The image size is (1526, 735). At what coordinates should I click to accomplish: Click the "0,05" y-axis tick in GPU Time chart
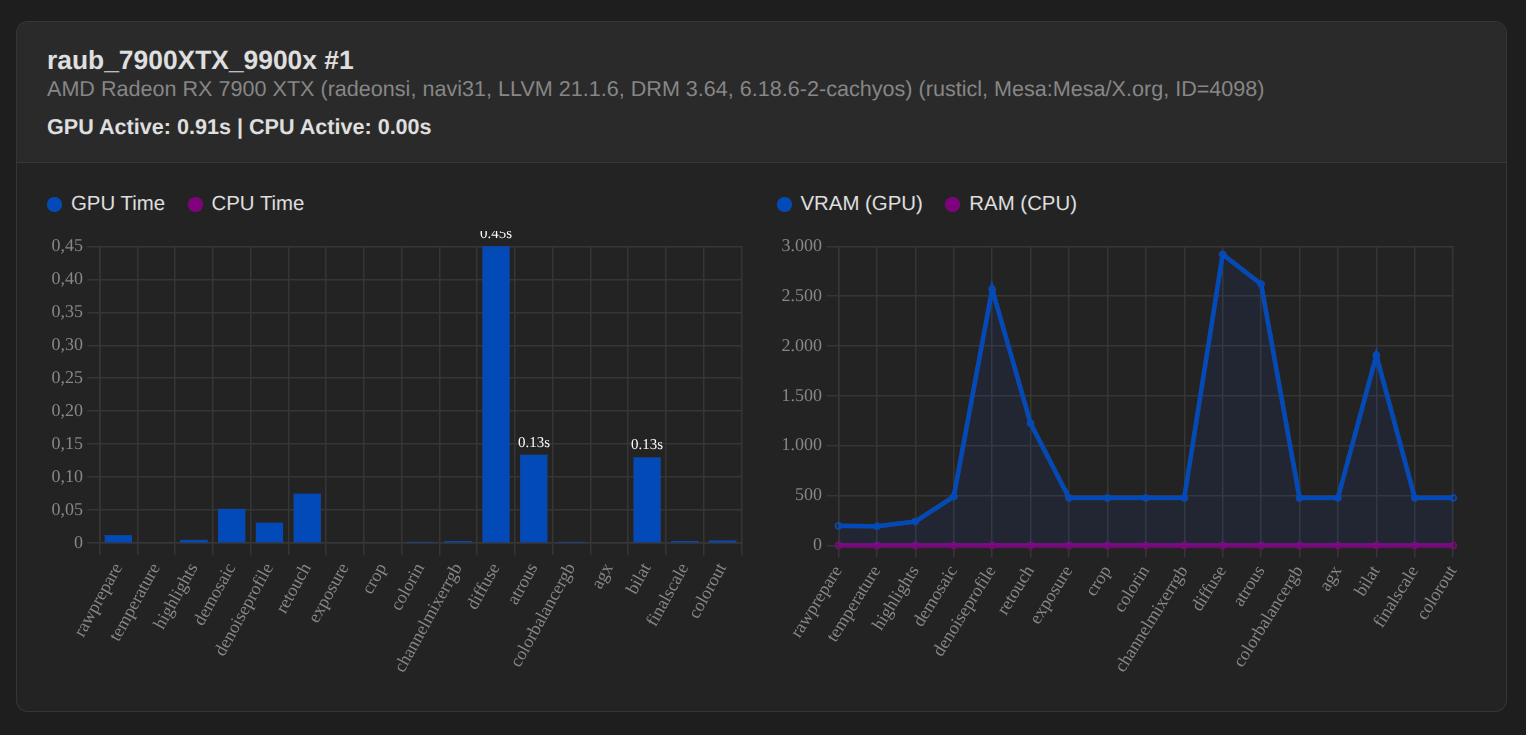(67, 510)
